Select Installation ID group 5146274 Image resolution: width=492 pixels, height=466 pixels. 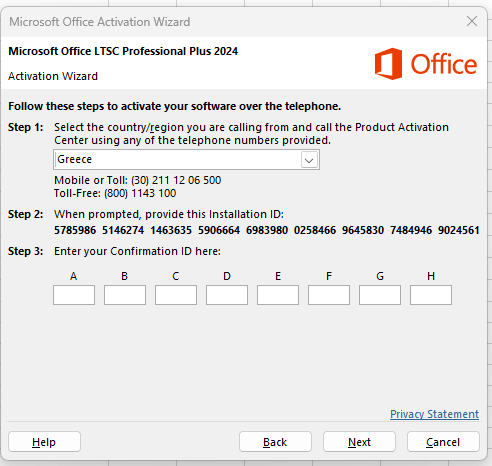point(123,230)
